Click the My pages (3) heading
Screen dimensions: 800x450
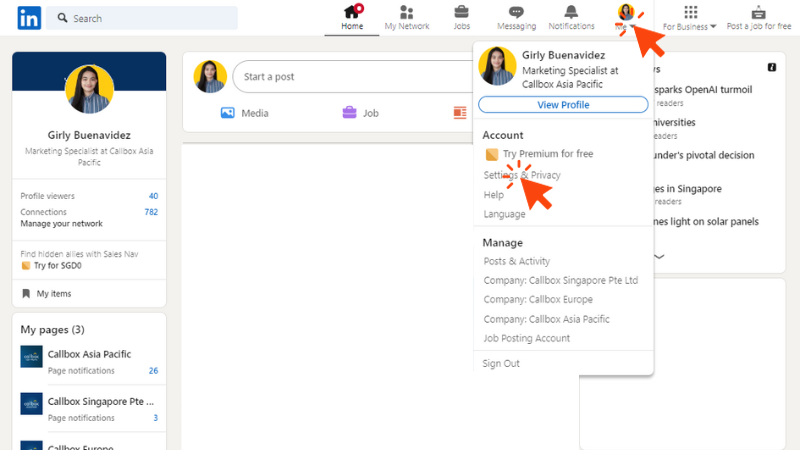(x=52, y=329)
